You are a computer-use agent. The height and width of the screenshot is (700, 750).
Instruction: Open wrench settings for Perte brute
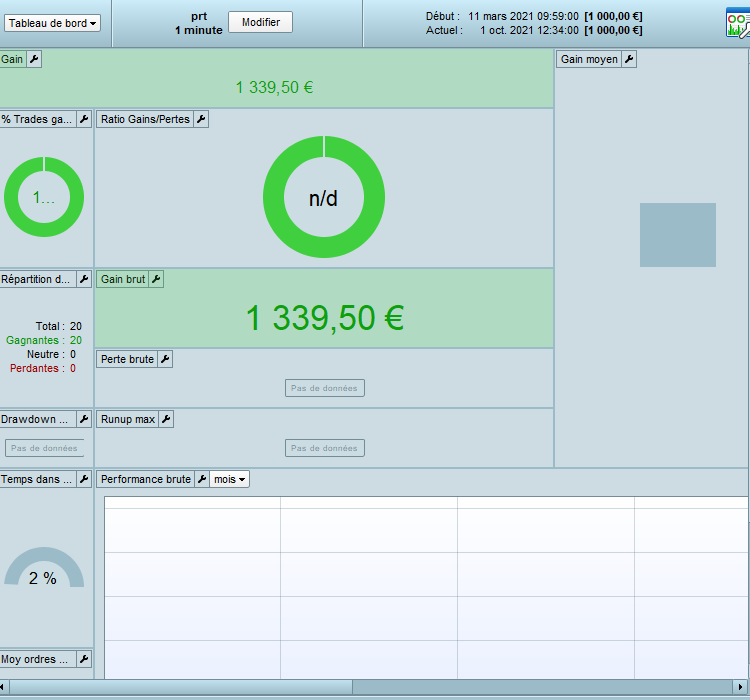(165, 359)
